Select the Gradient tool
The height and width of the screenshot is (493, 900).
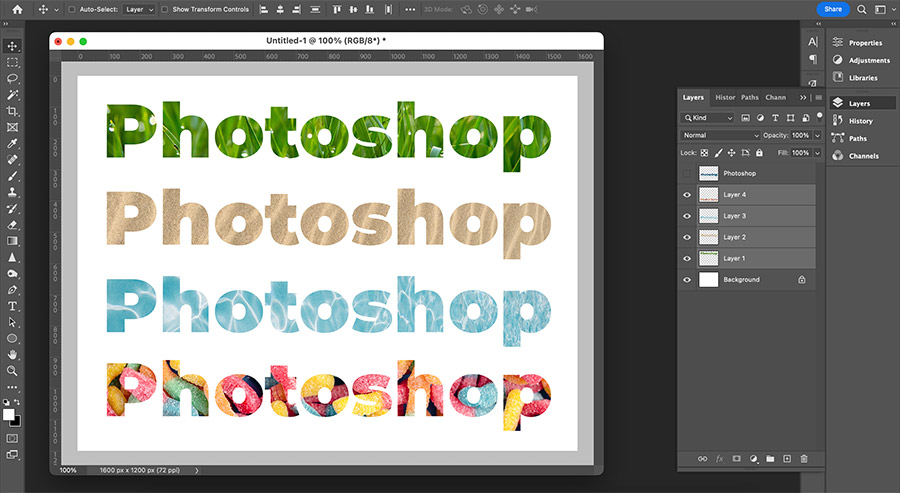click(12, 241)
